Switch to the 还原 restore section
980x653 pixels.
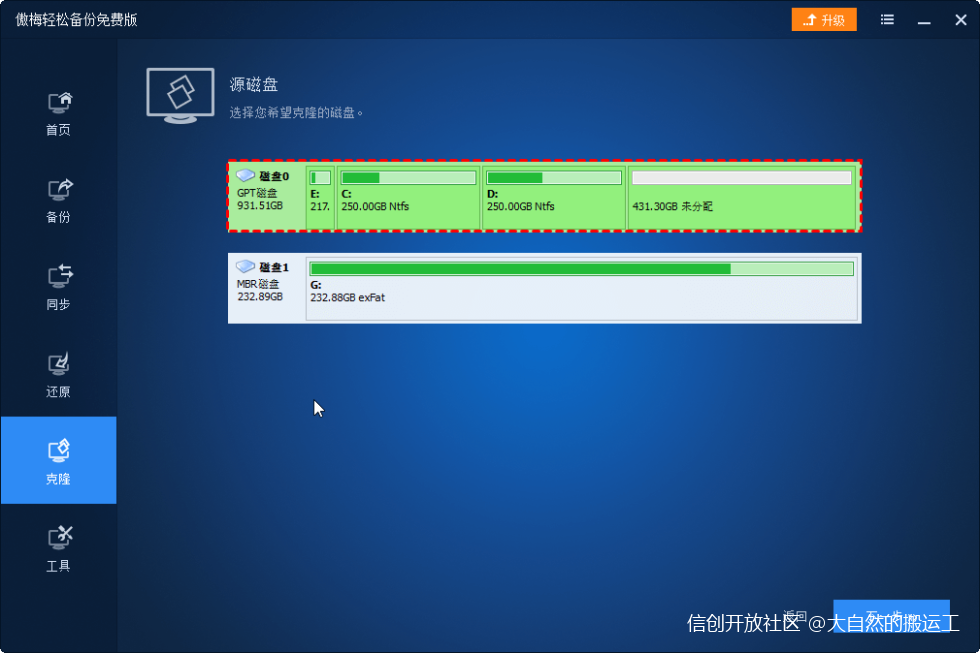coord(59,375)
